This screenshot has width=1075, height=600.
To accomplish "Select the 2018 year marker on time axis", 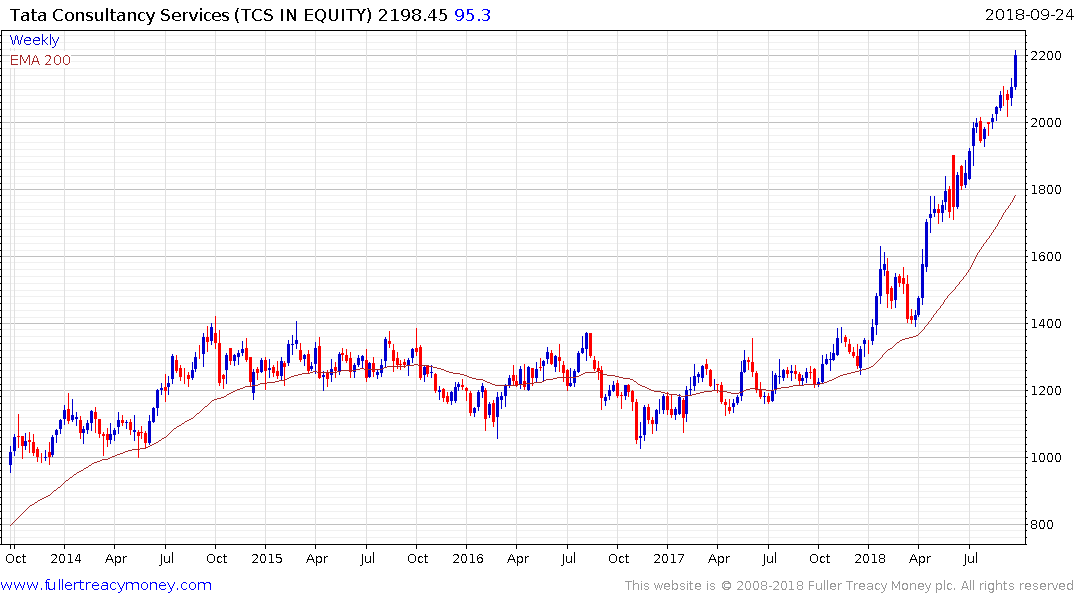I will click(x=870, y=559).
